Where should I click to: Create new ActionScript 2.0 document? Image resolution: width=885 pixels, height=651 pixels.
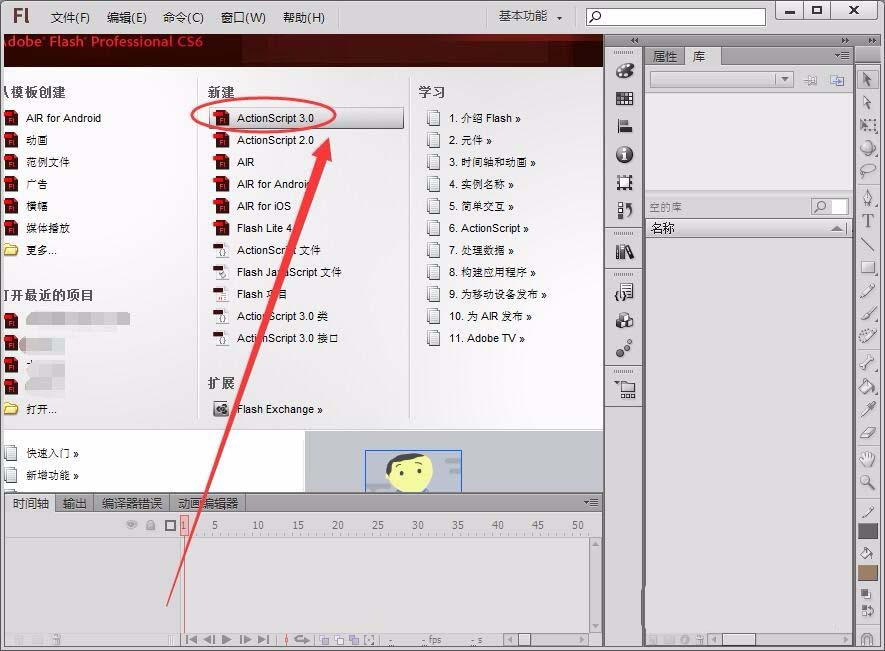tap(275, 140)
